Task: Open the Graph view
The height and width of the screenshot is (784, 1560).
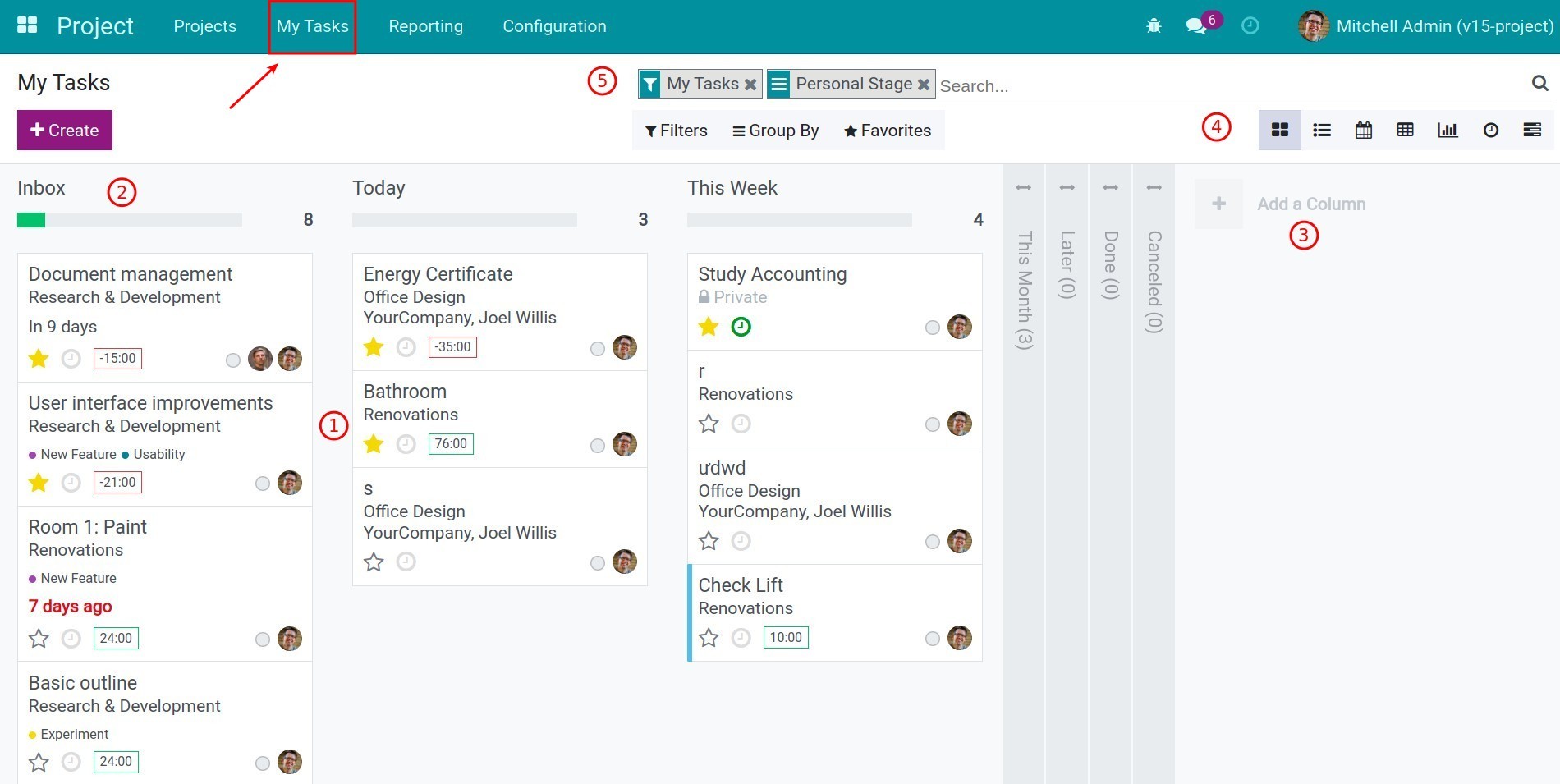Action: click(x=1449, y=130)
